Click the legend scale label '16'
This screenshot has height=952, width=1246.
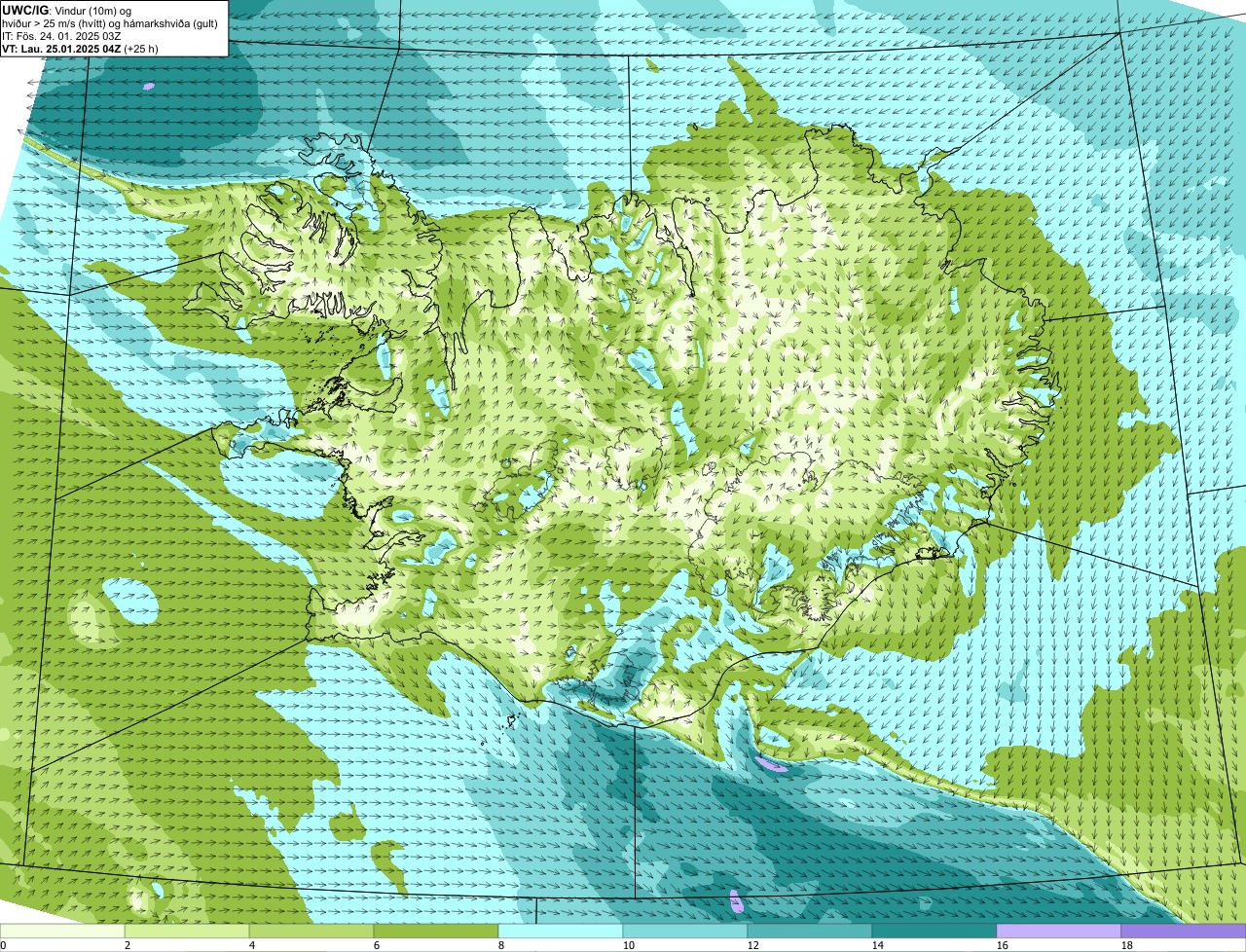pos(1003,945)
